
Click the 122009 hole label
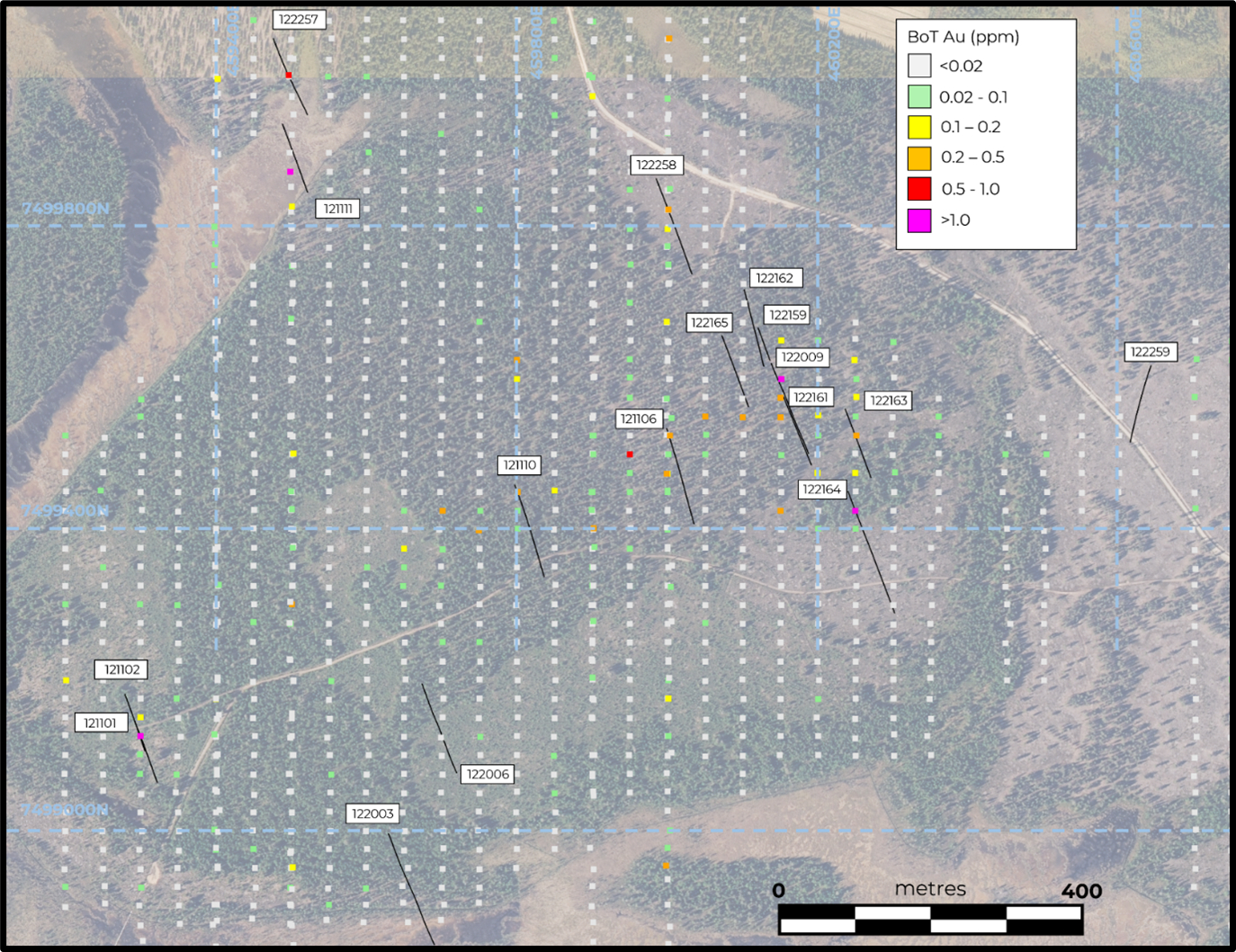tap(802, 357)
